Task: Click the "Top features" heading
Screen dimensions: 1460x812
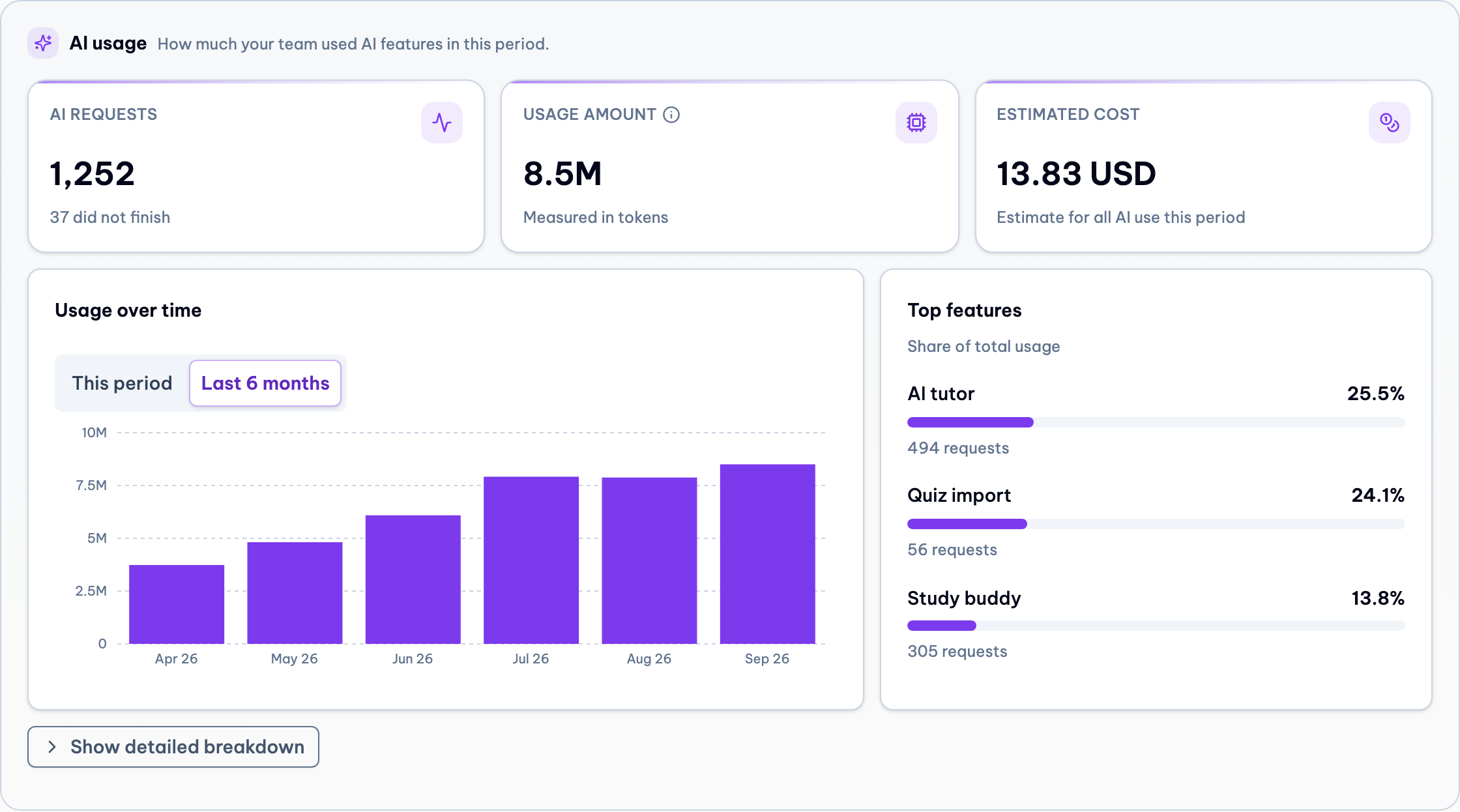Action: pos(965,310)
